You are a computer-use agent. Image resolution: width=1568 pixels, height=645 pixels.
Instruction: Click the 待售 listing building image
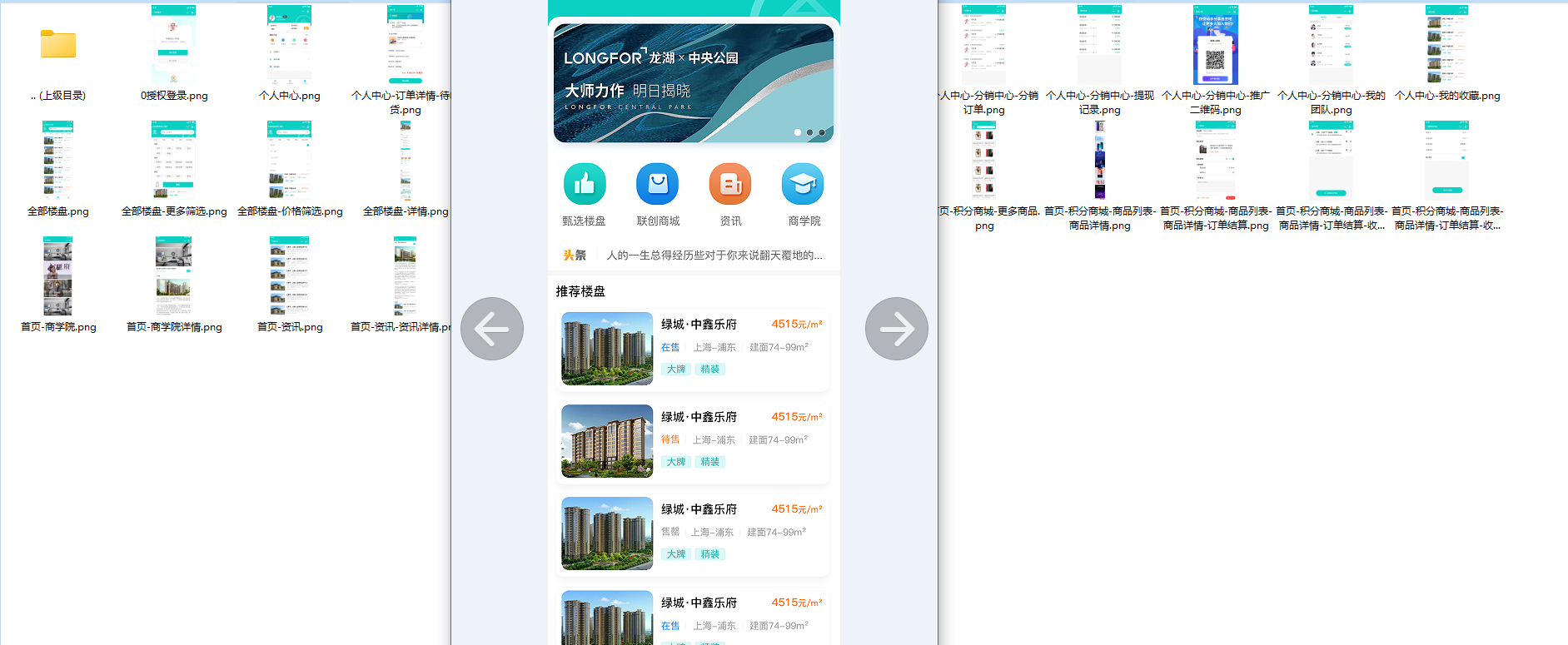click(607, 441)
